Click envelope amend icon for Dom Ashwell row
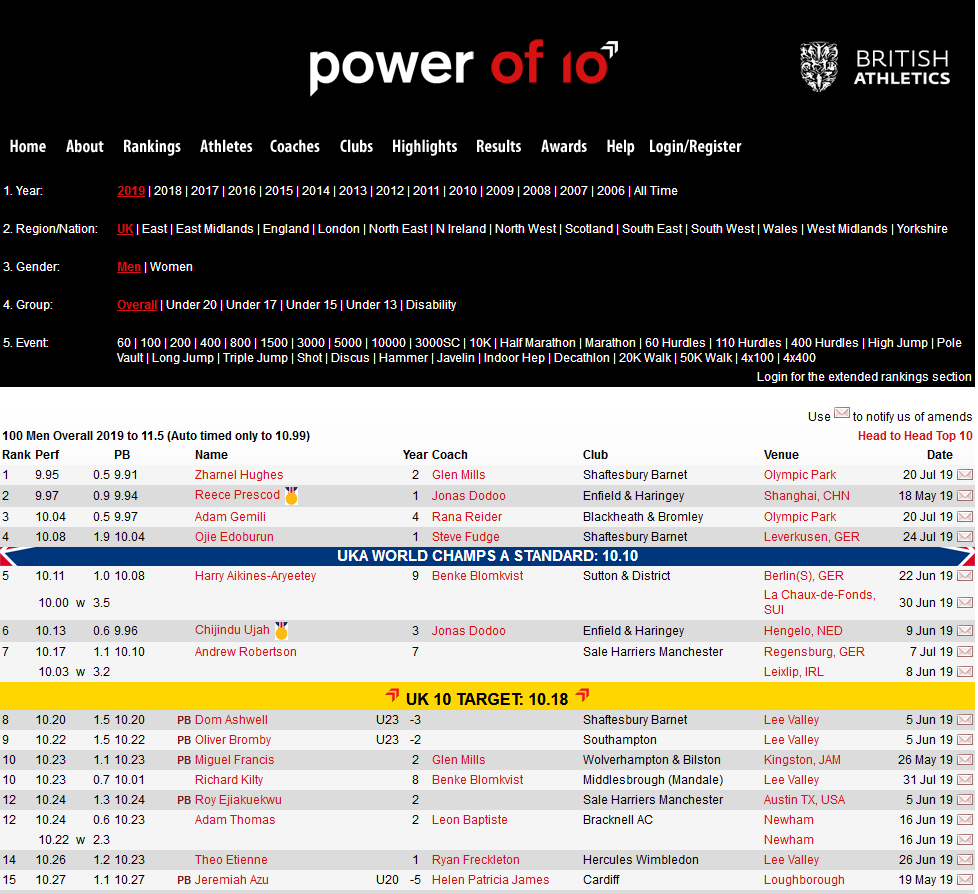 (x=964, y=720)
